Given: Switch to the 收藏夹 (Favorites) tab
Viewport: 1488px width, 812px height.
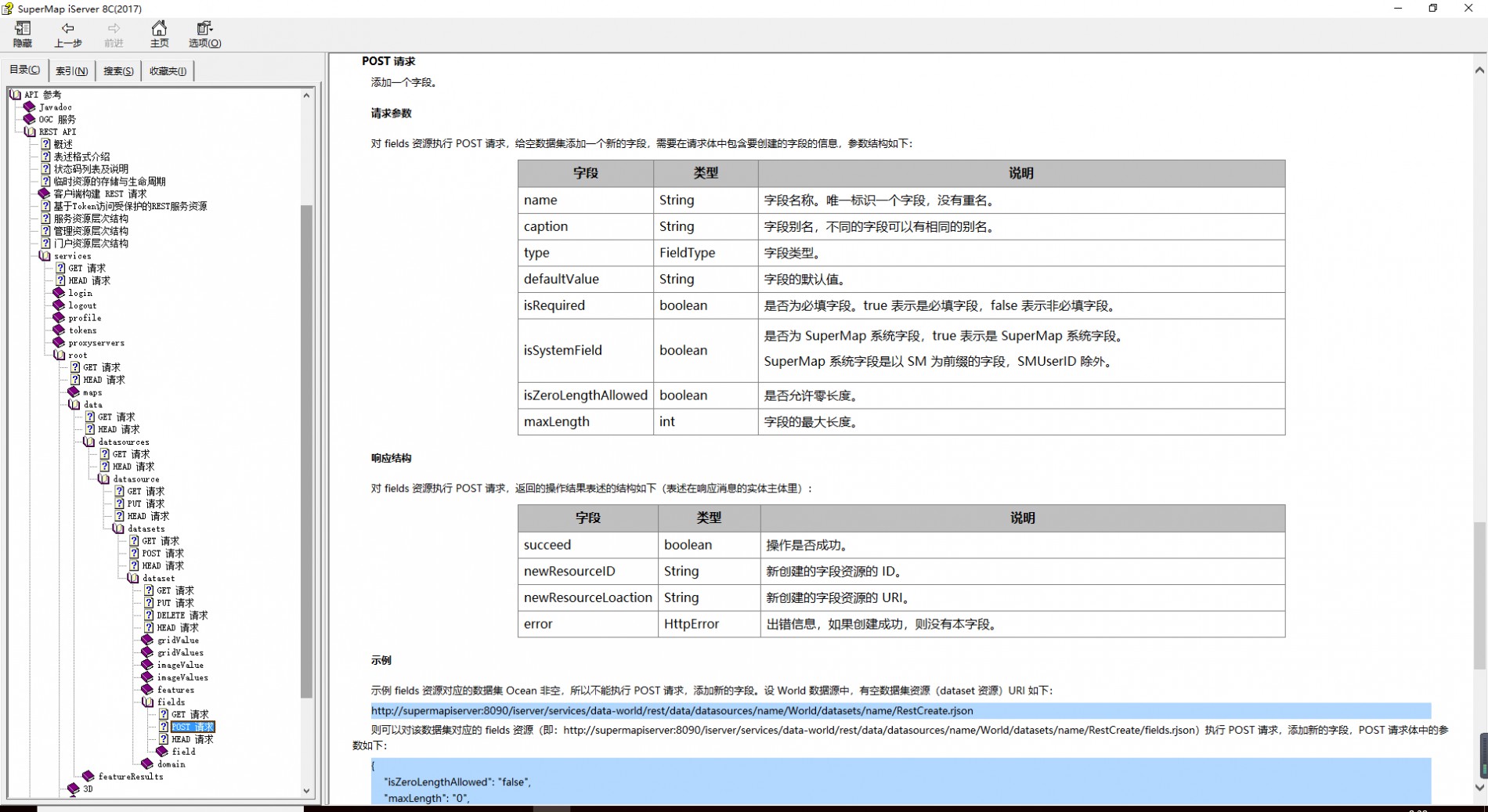Looking at the screenshot, I should pos(168,71).
